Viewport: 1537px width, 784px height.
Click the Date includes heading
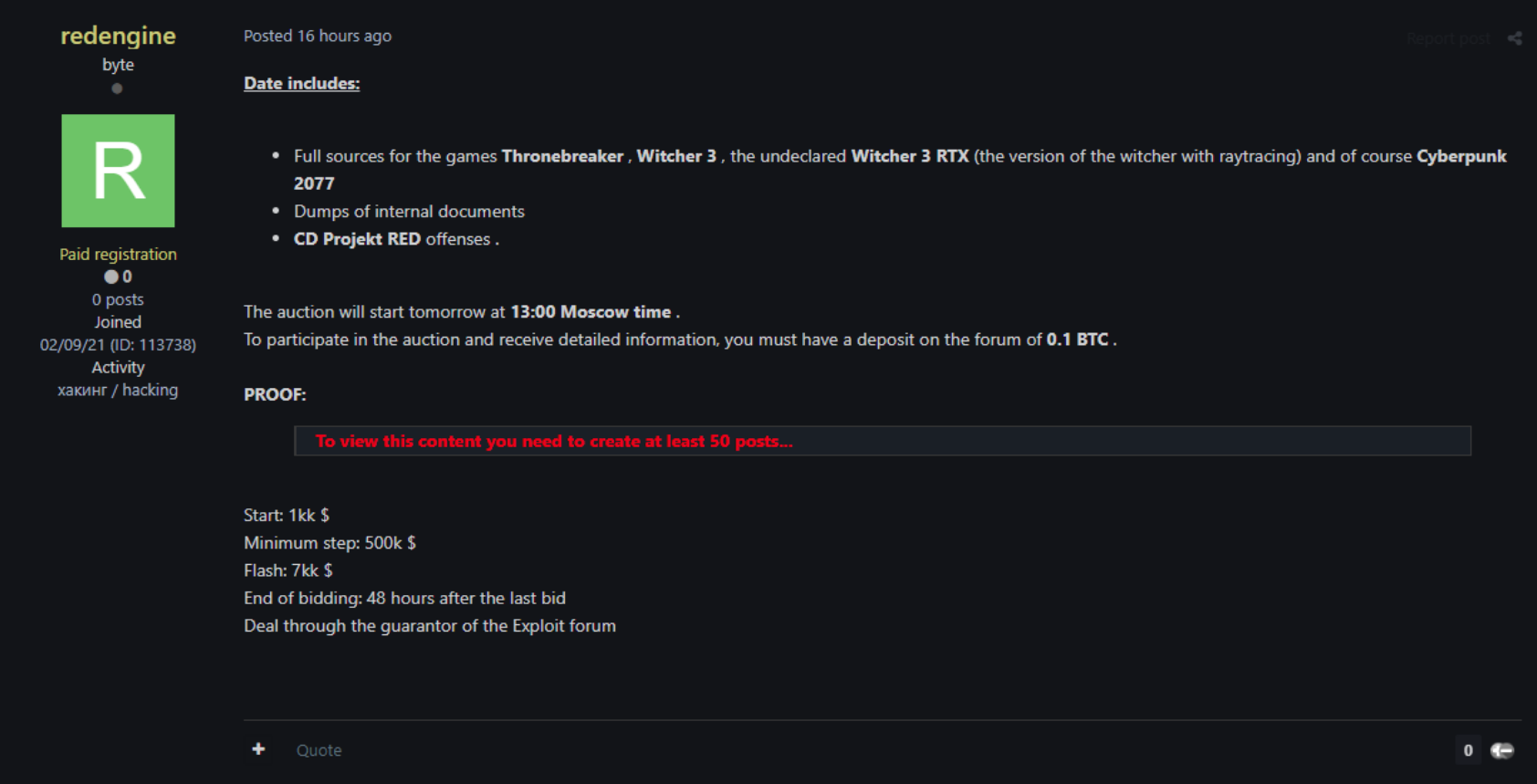301,83
